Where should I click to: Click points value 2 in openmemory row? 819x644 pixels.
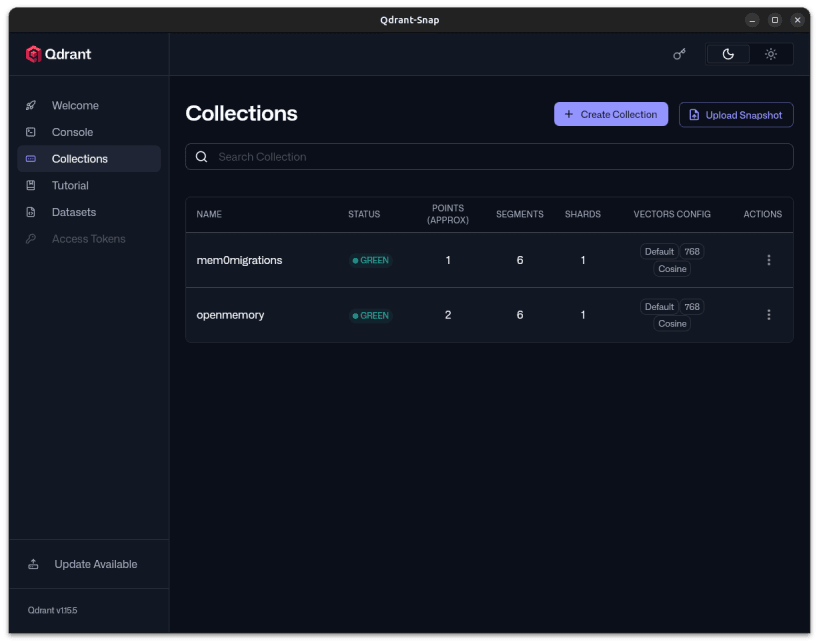point(448,315)
